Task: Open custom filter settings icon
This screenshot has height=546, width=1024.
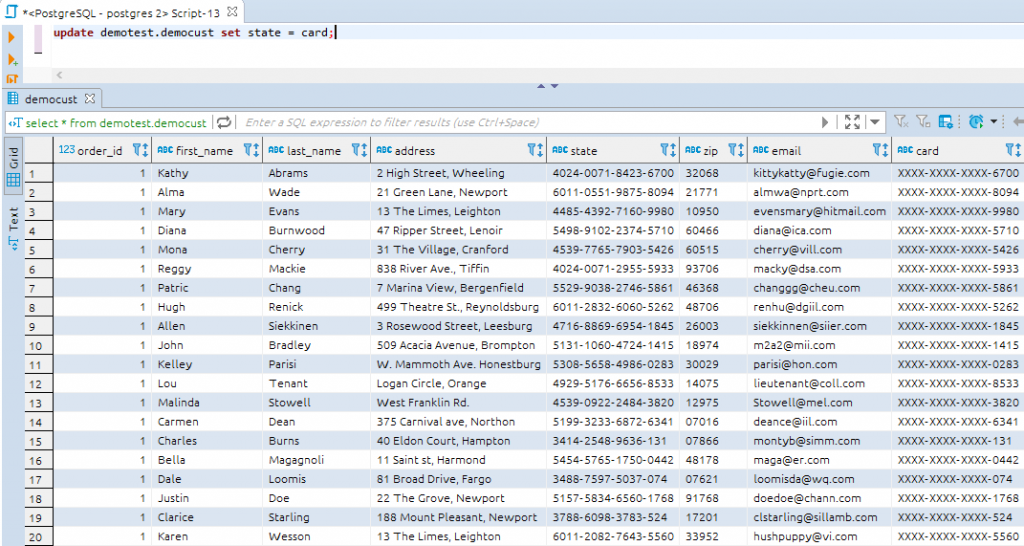Action: [946, 122]
